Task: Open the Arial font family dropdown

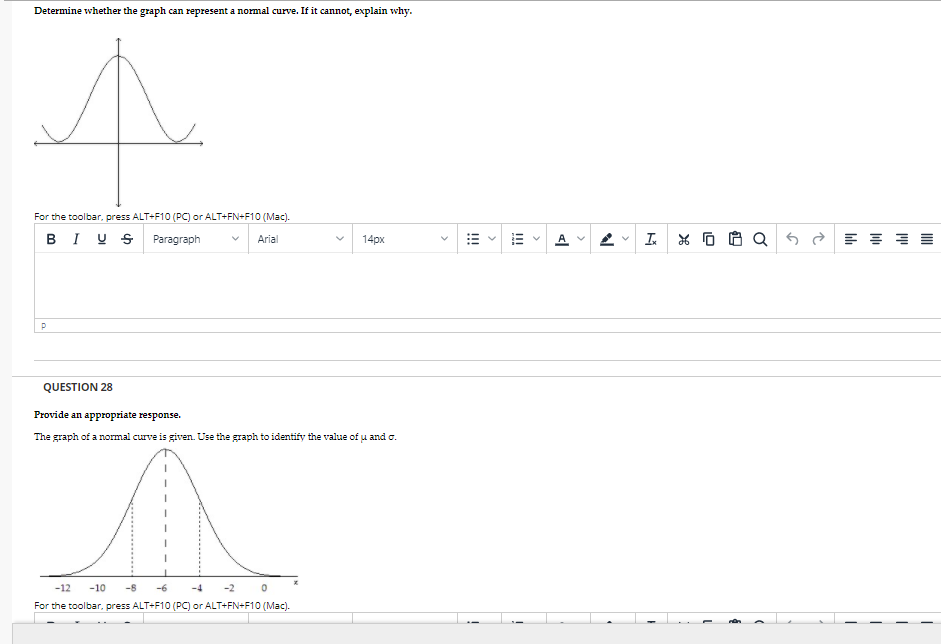Action: click(300, 239)
